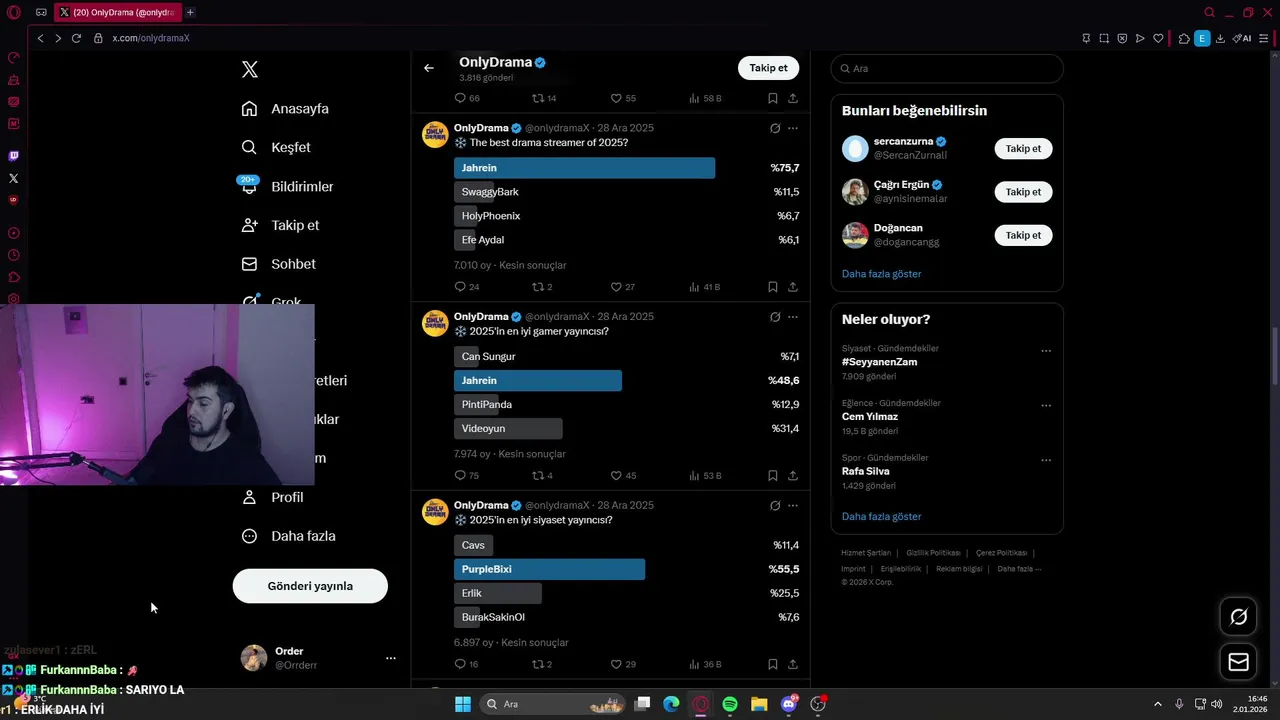This screenshot has height=720, width=1280.
Task: Open new tab with plus button
Action: 190,12
